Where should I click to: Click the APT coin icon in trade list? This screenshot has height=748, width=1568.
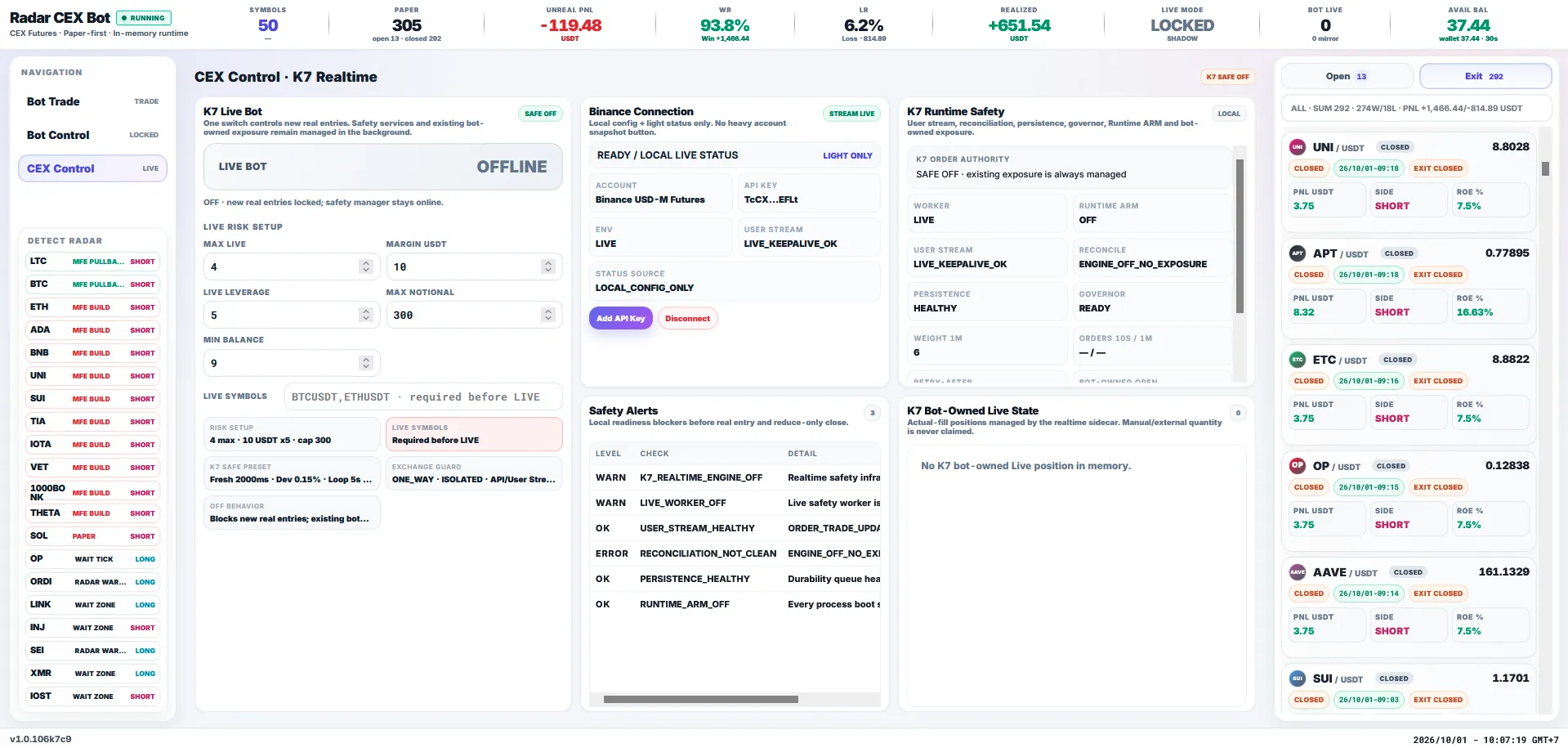pos(1298,253)
